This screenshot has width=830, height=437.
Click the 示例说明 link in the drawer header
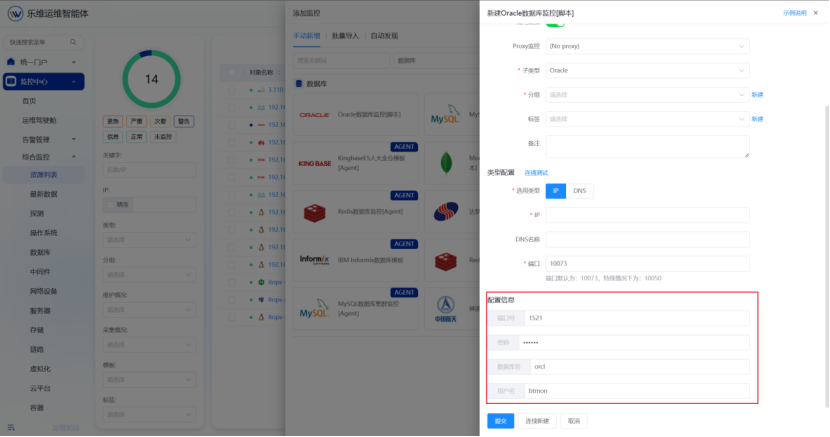[x=795, y=13]
